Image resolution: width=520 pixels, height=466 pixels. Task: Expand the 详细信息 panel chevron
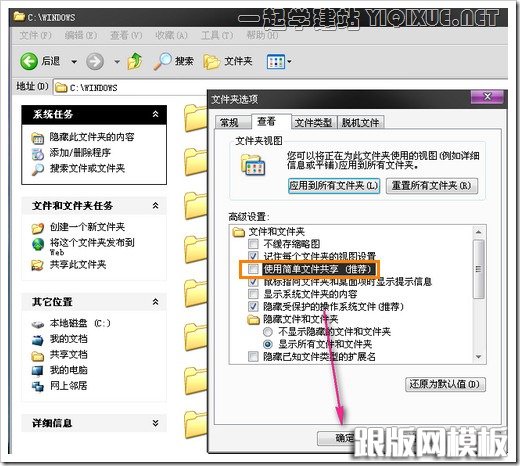pyautogui.click(x=155, y=423)
